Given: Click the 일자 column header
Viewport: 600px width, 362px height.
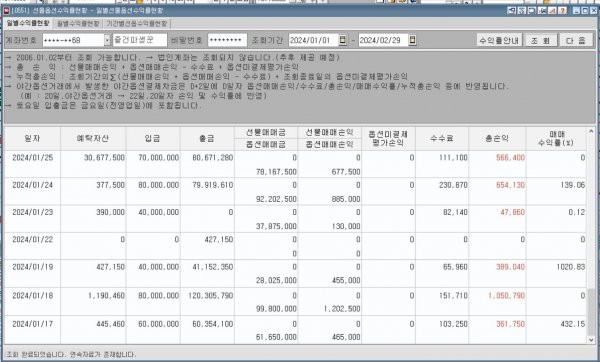Looking at the screenshot, I should point(32,139).
